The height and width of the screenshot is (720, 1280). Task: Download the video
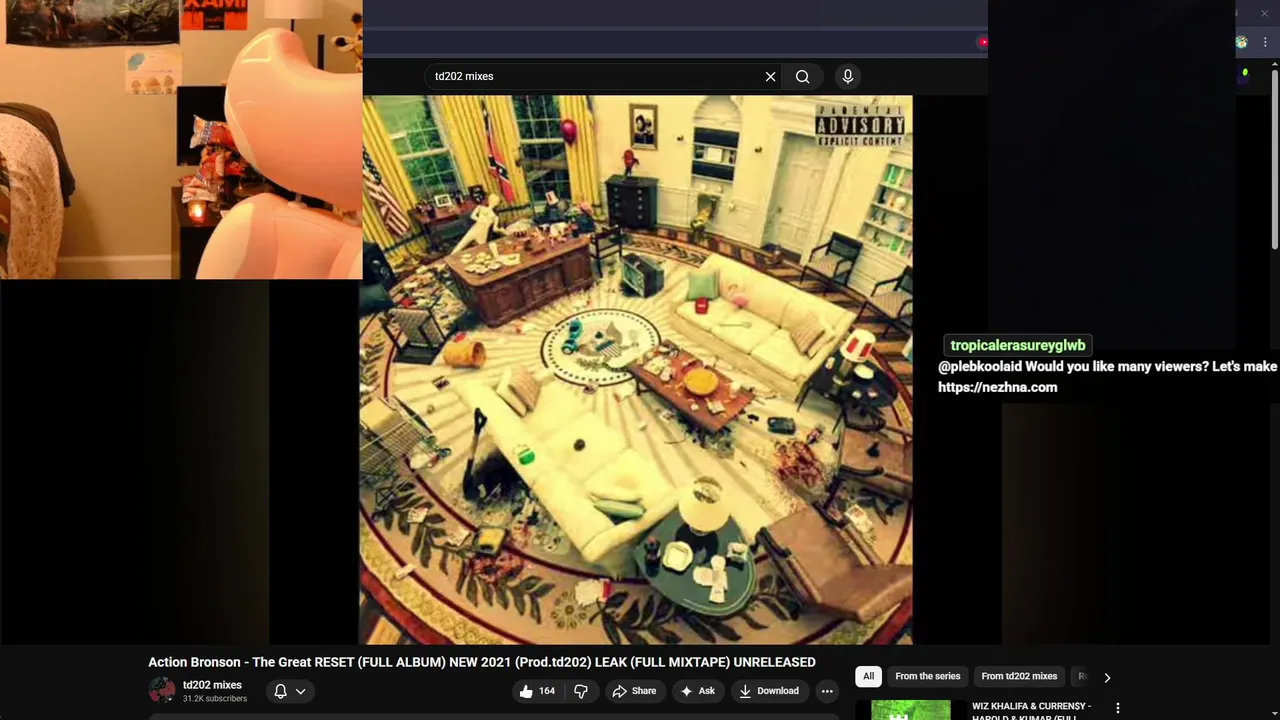pyautogui.click(x=768, y=691)
